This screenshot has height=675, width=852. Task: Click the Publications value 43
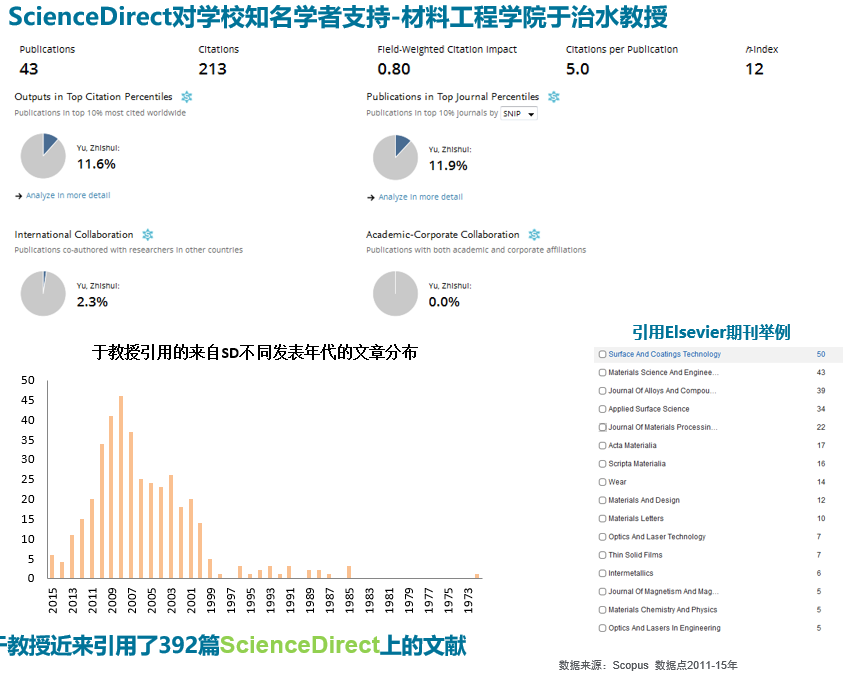(29, 69)
